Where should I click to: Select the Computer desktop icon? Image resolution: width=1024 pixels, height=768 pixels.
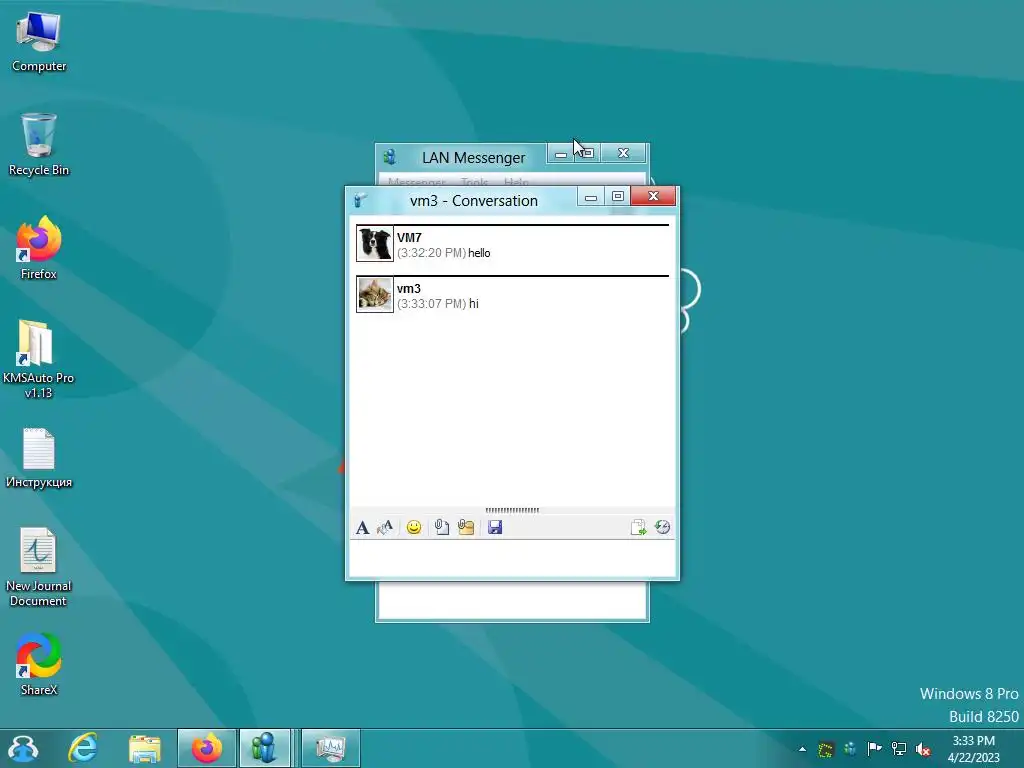39,41
